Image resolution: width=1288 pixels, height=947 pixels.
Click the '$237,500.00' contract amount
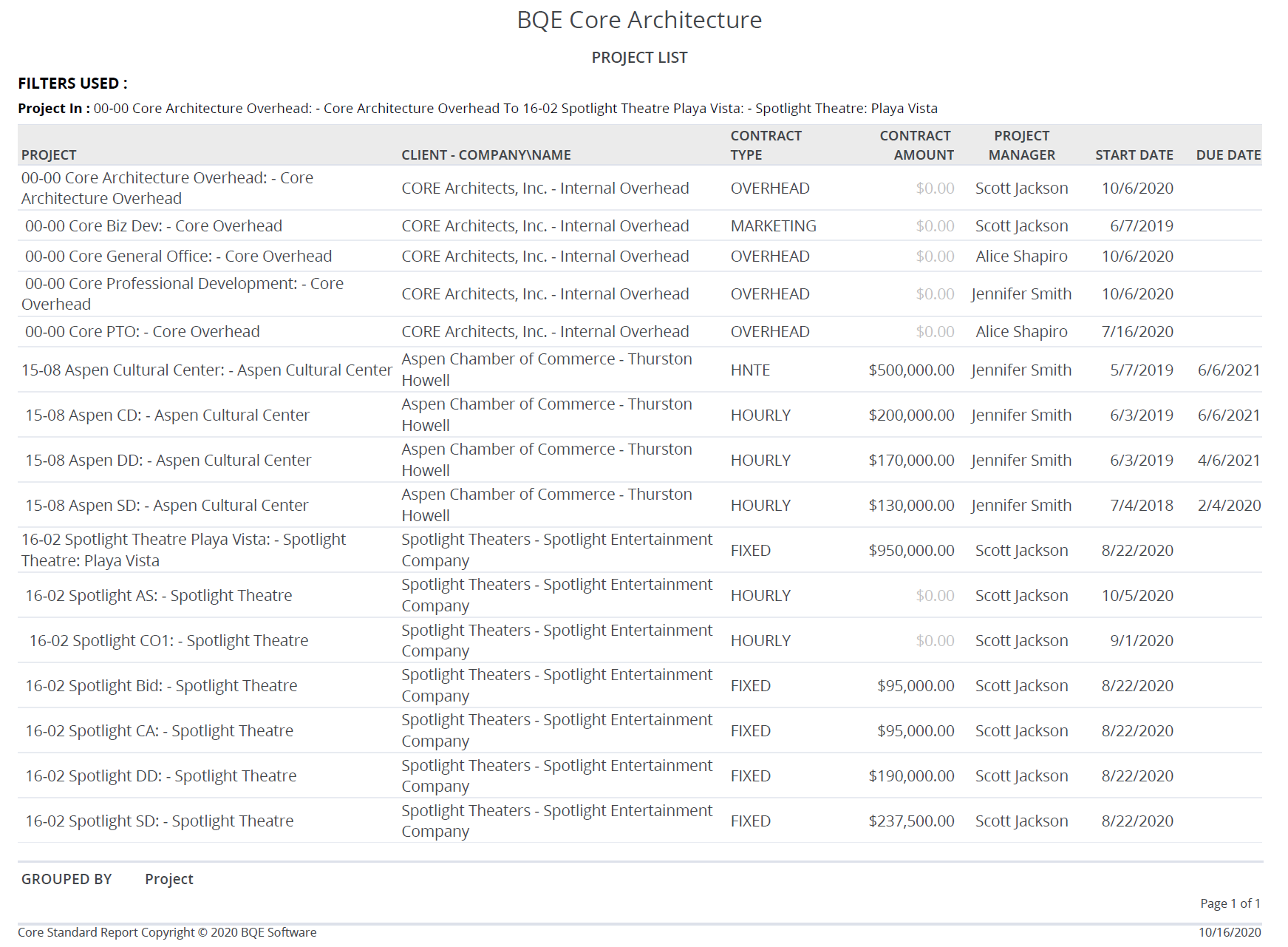(x=911, y=821)
